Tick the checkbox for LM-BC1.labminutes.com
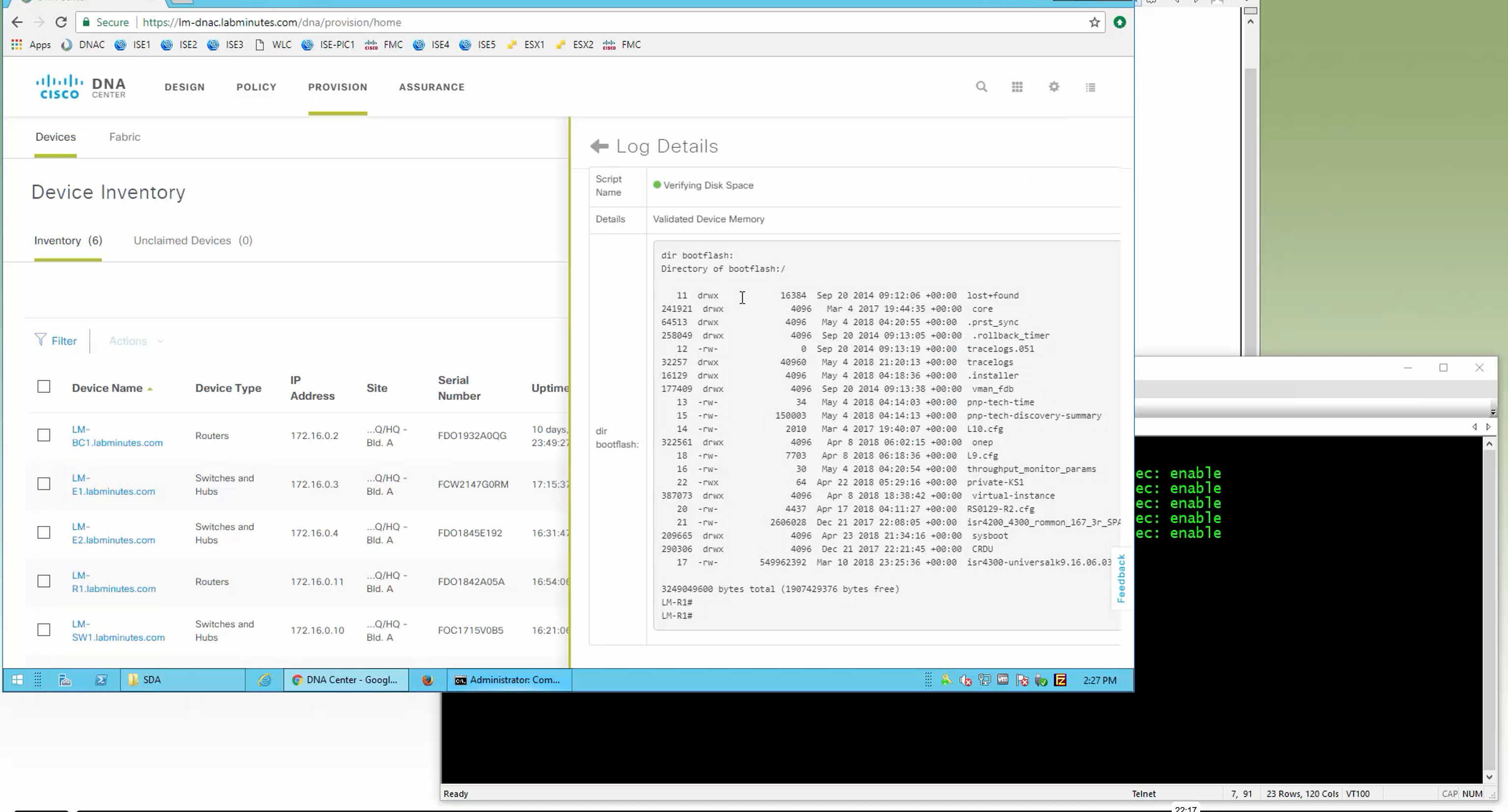The height and width of the screenshot is (812, 1508). 44,435
